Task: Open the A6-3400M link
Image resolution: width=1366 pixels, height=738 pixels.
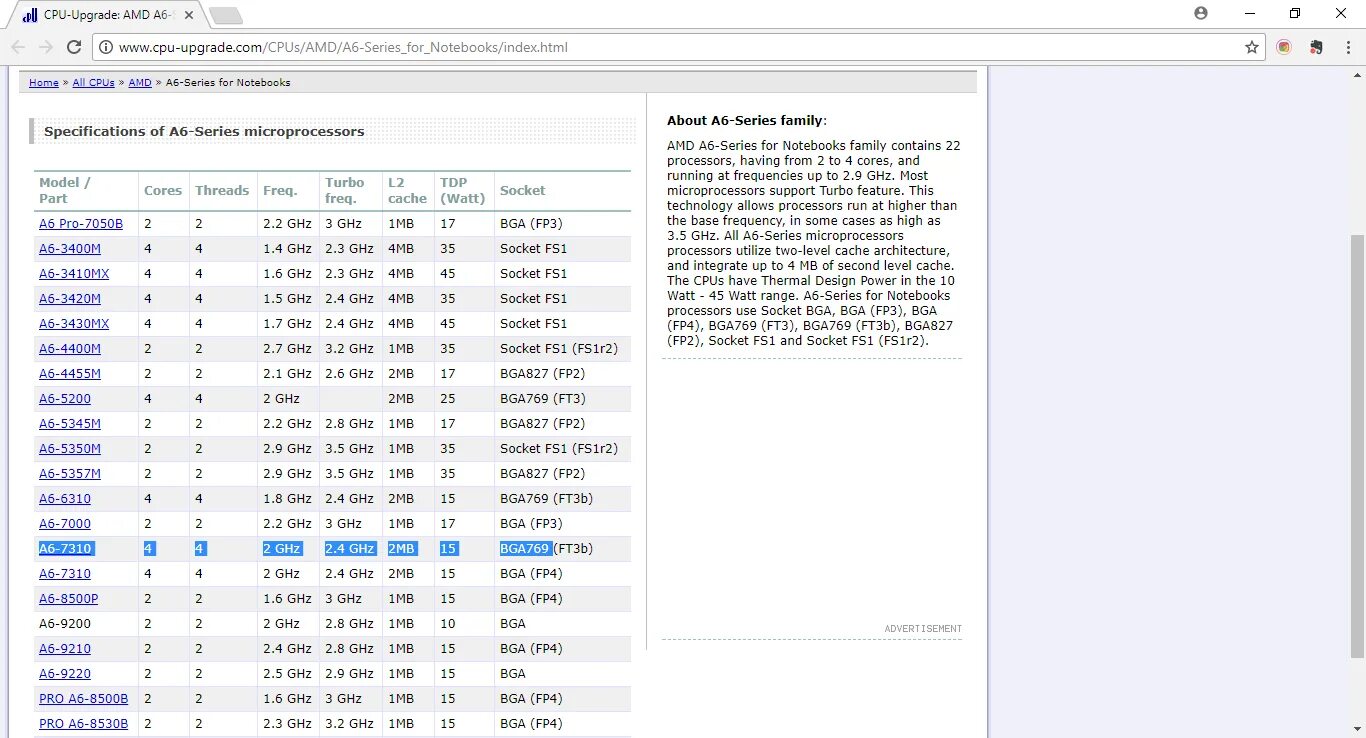Action: pyautogui.click(x=70, y=248)
